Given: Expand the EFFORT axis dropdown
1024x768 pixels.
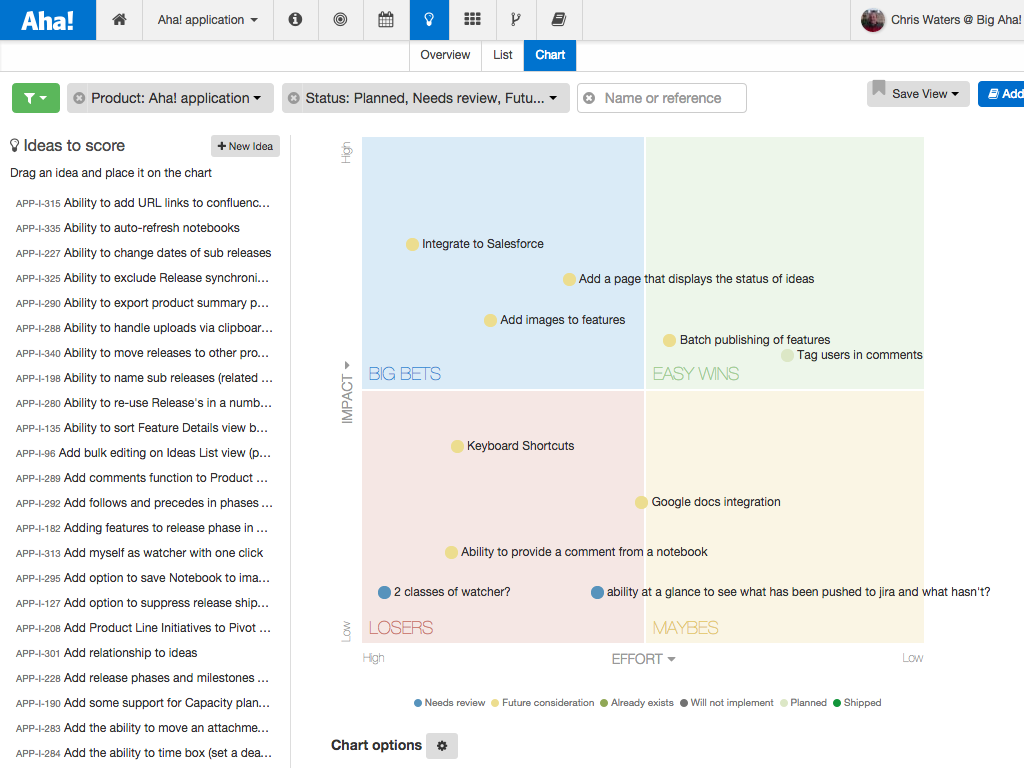Looking at the screenshot, I should [643, 658].
